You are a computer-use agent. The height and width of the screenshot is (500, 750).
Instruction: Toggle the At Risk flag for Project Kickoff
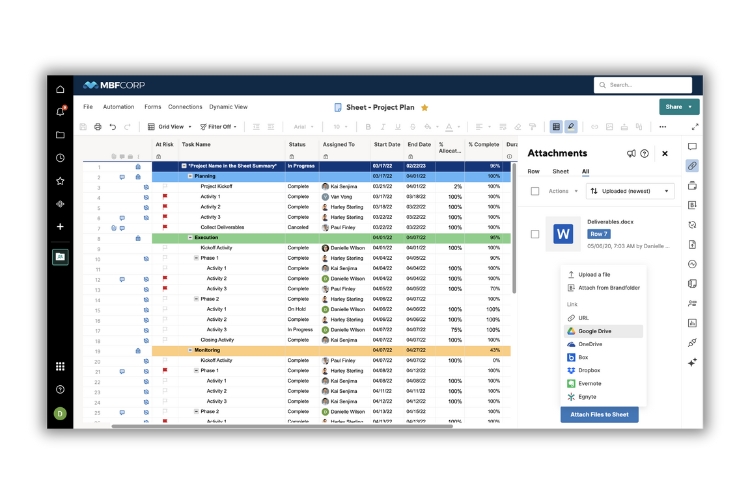(165, 186)
